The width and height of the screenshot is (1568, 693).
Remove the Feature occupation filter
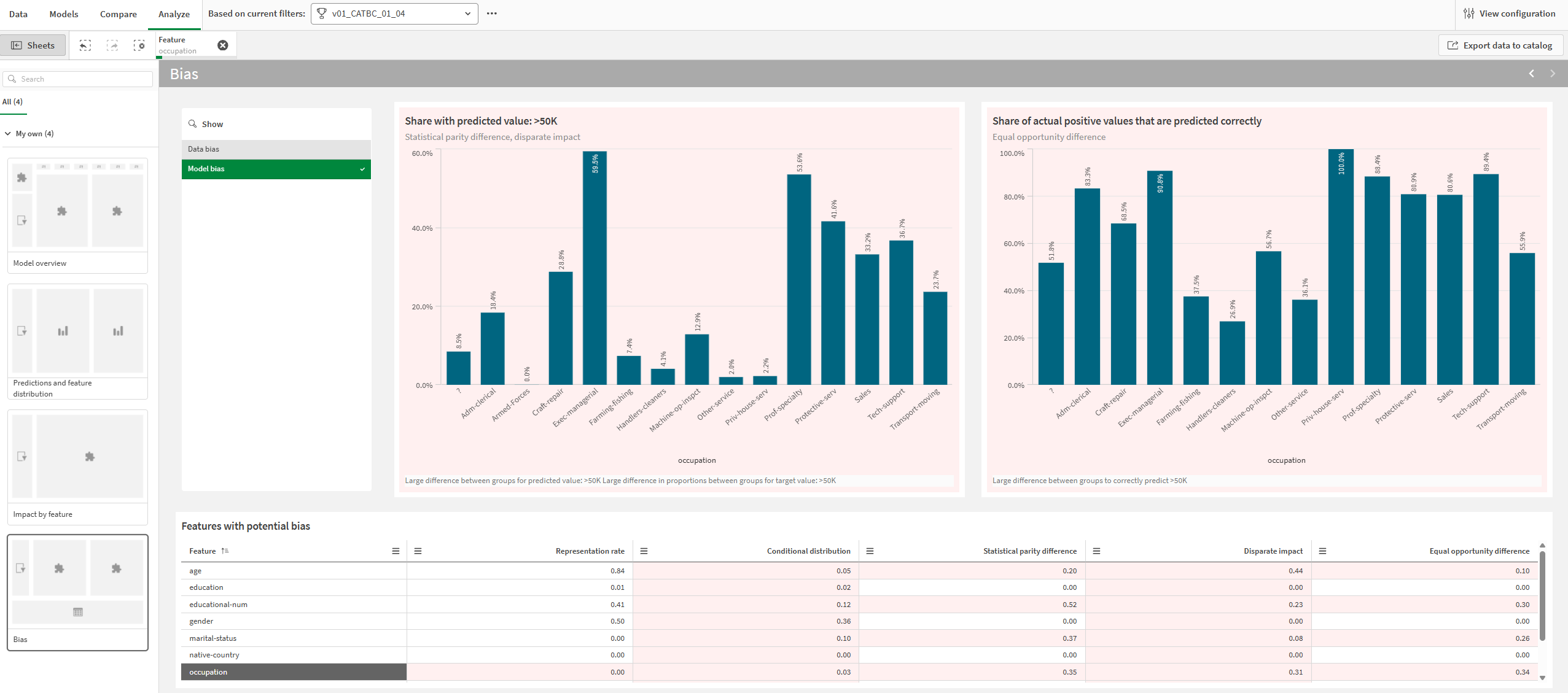[222, 45]
